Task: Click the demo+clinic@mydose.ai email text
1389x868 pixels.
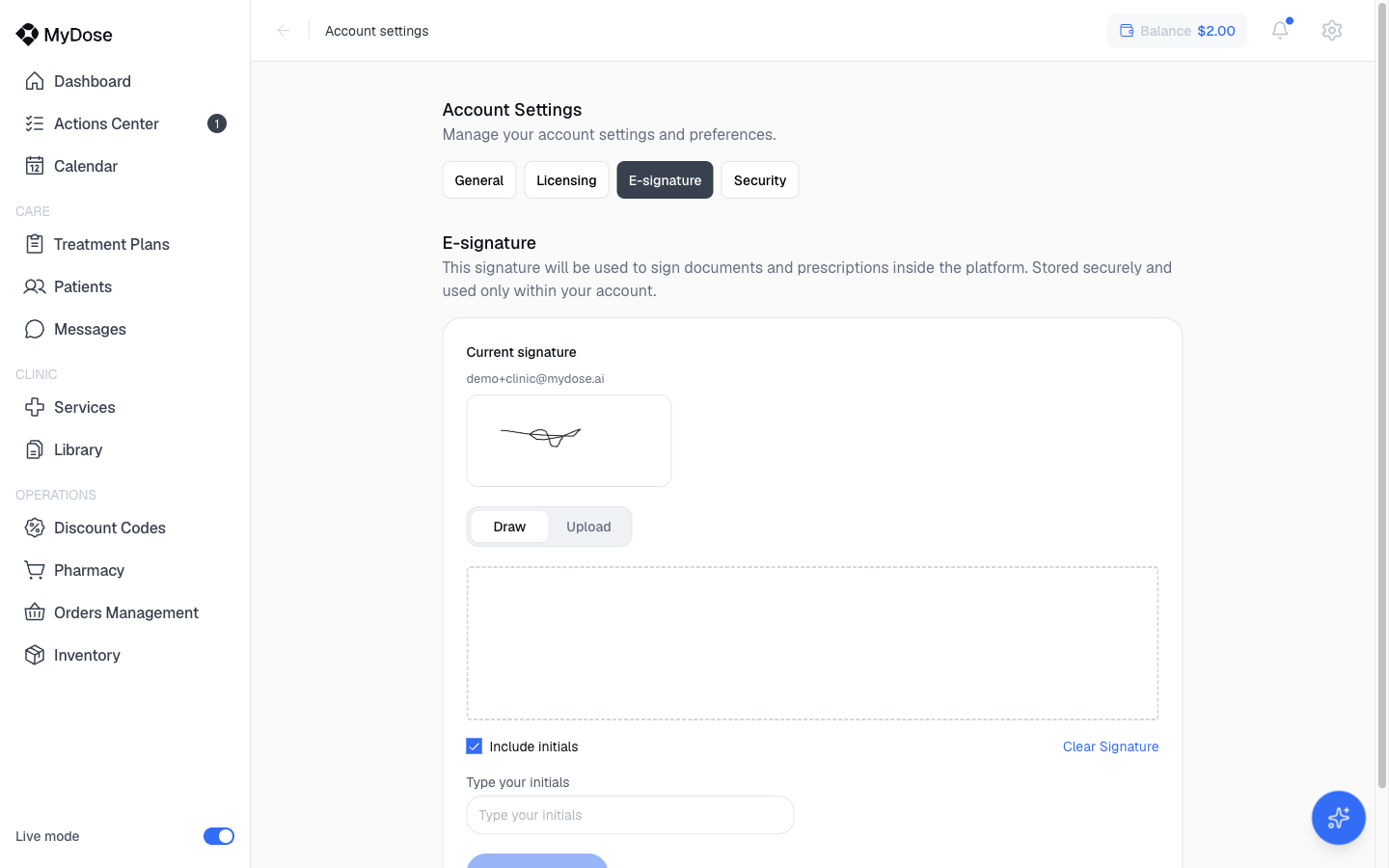Action: [535, 379]
